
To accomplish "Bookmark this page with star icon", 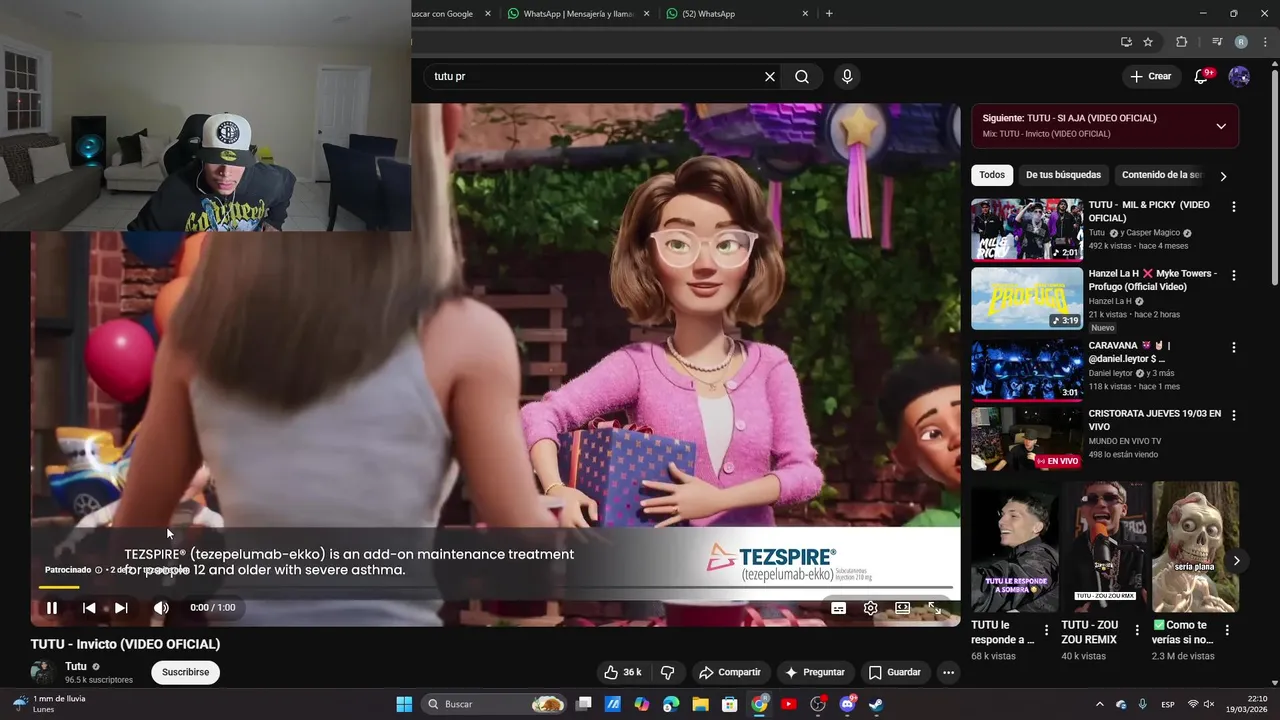I will (x=1148, y=42).
